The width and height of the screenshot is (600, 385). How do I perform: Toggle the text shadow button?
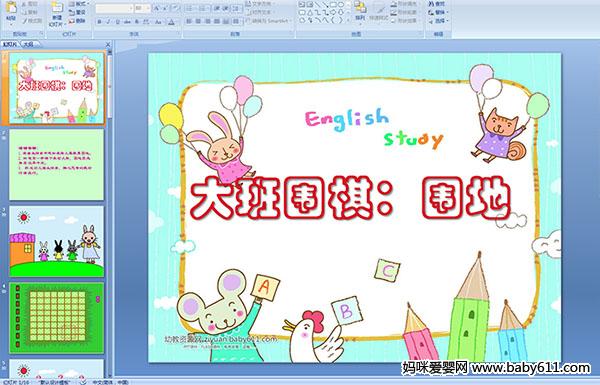137,22
